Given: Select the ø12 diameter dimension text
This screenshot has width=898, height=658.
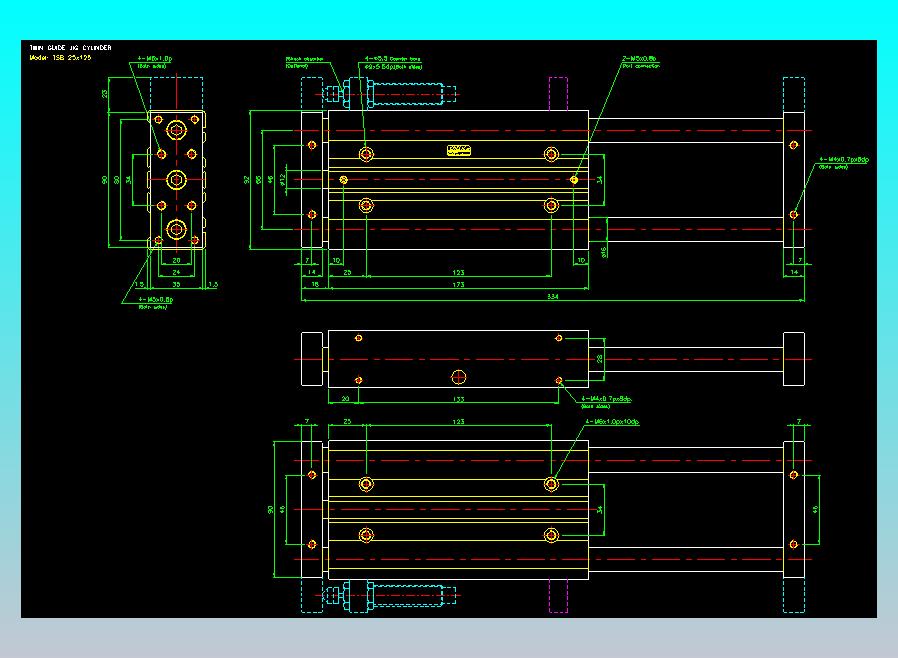Looking at the screenshot, I should (282, 180).
